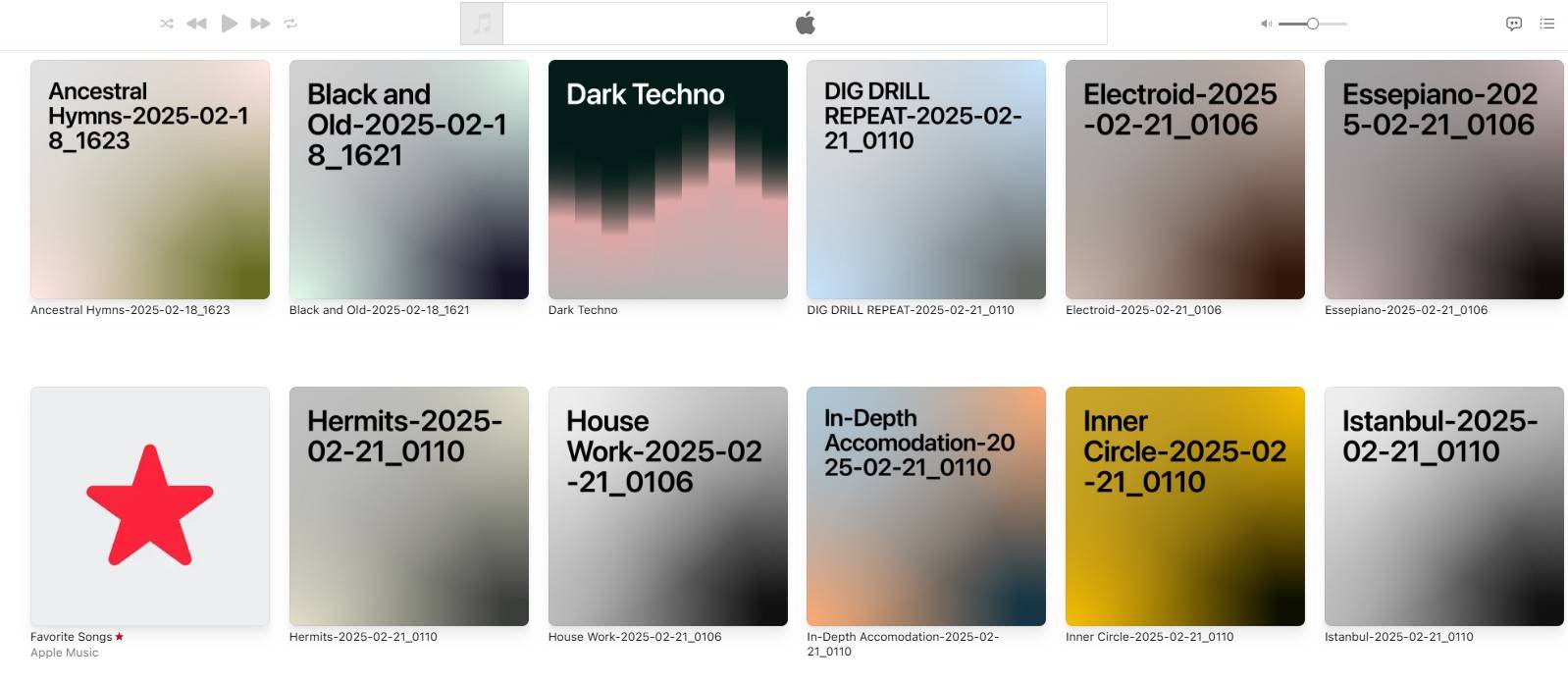1568x684 pixels.
Task: Click the Apple logo in the now playing bar
Action: tap(805, 24)
